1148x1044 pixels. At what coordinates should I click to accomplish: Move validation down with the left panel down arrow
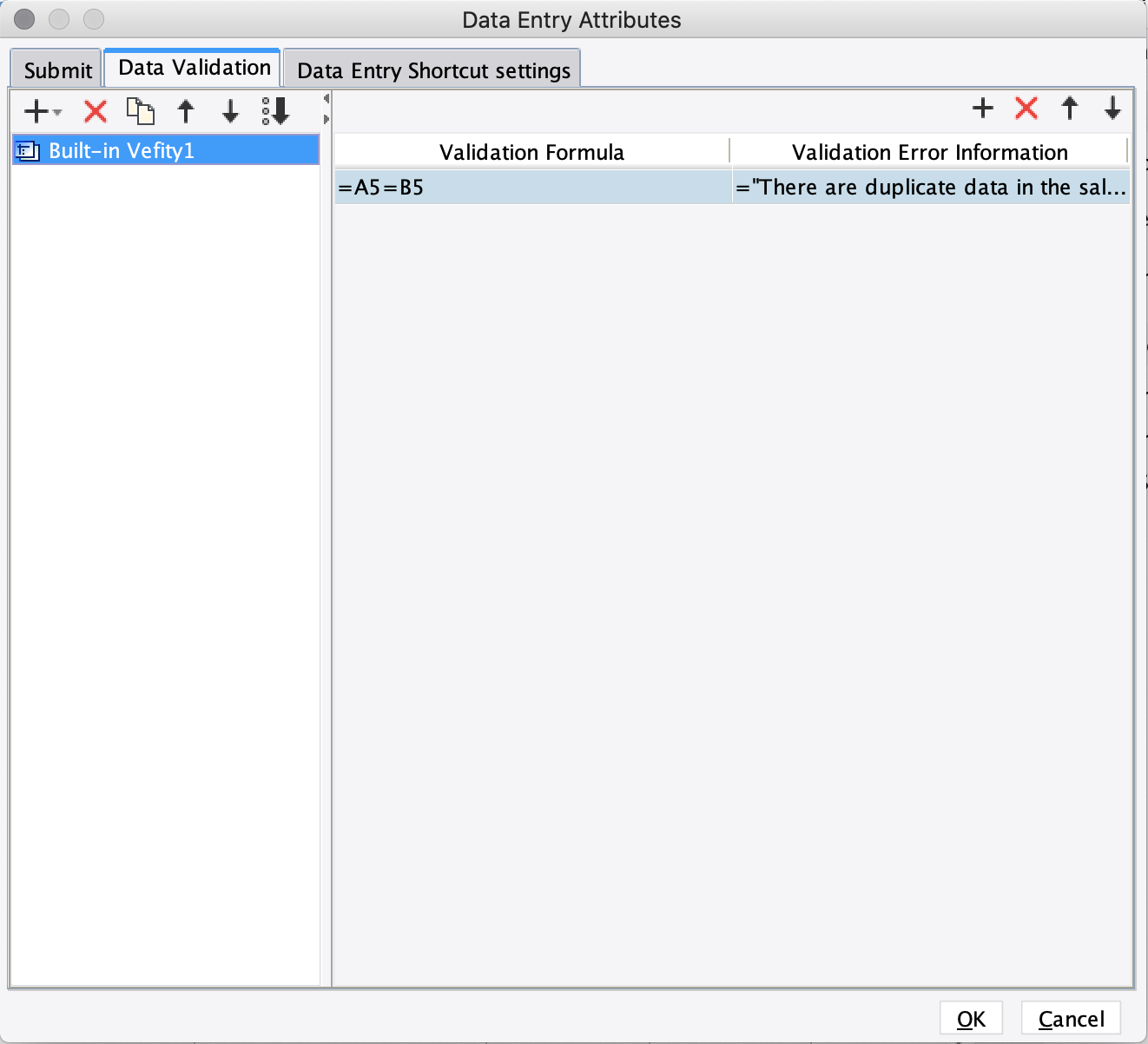point(229,111)
